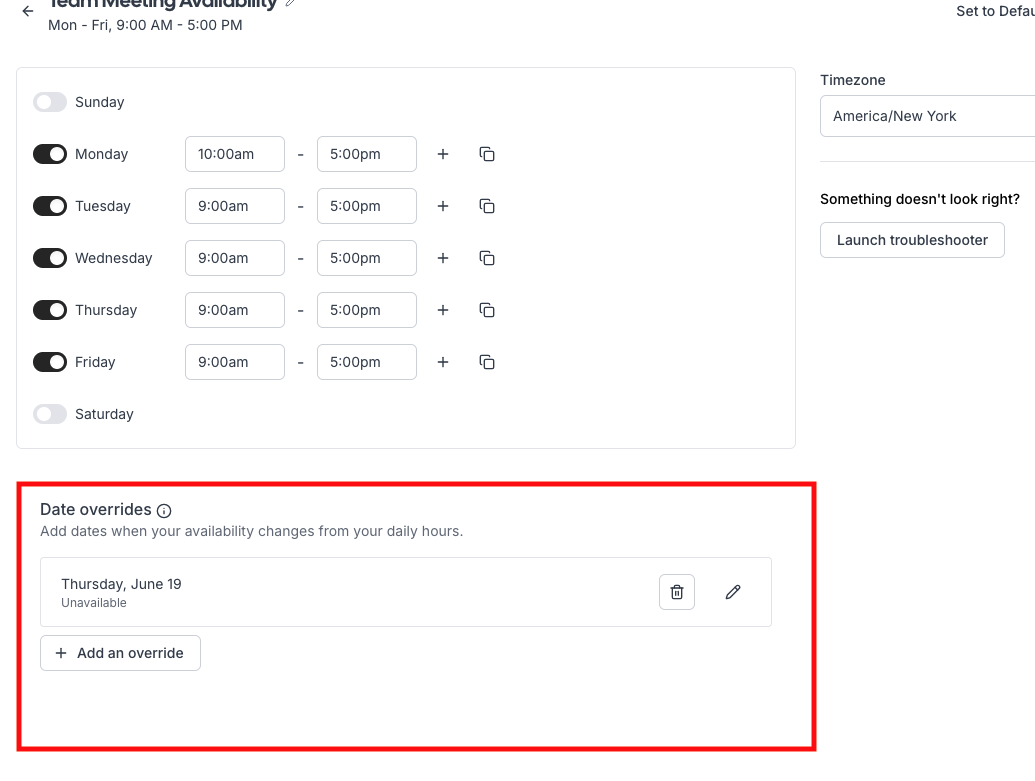The height and width of the screenshot is (781, 1035).
Task: Delete the Thursday, June 19 override
Action: tap(677, 592)
